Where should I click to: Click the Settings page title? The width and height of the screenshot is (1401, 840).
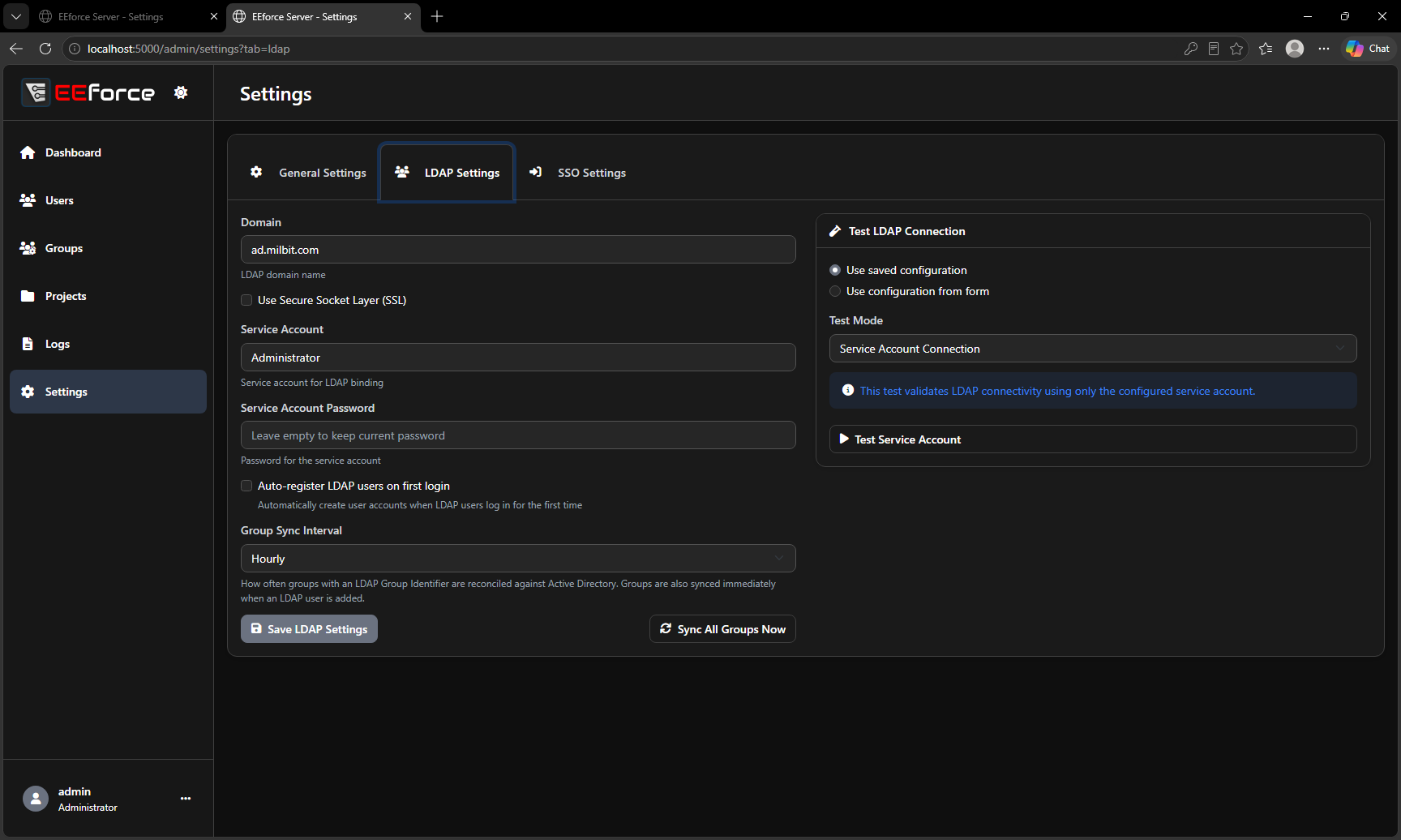pyautogui.click(x=276, y=94)
